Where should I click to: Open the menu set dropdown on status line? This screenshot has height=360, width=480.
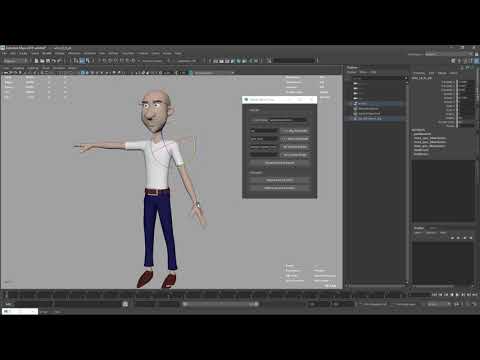[x=15, y=61]
